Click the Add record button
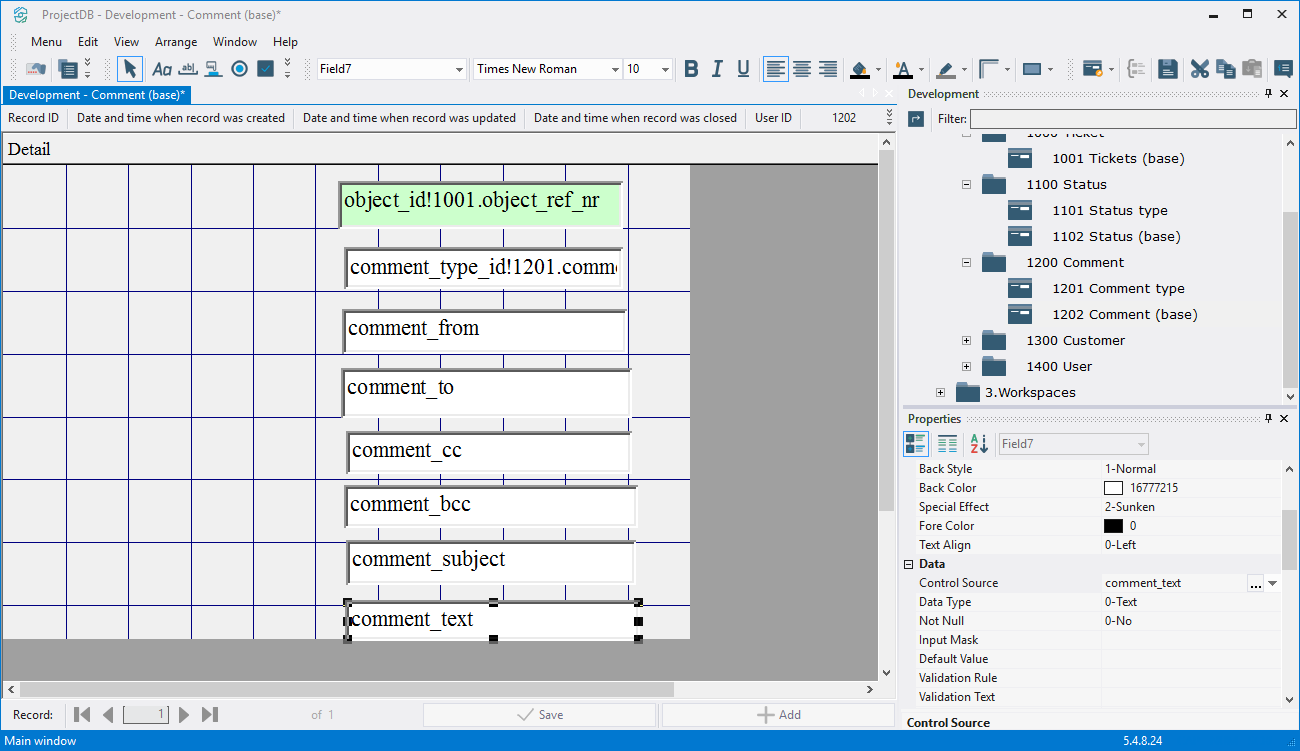Screen dimensions: 1300x751 click(778, 715)
